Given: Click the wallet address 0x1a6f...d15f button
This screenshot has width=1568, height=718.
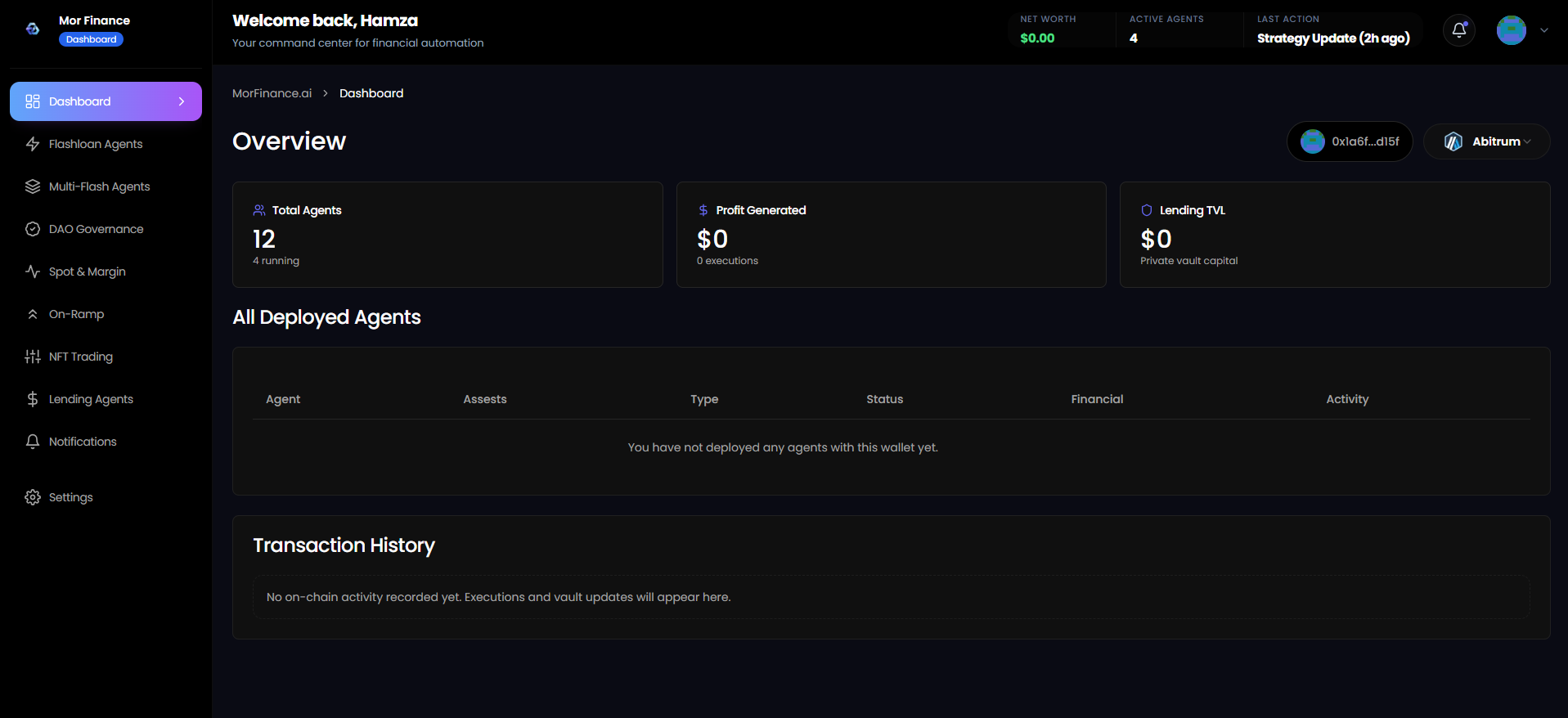Looking at the screenshot, I should point(1350,141).
